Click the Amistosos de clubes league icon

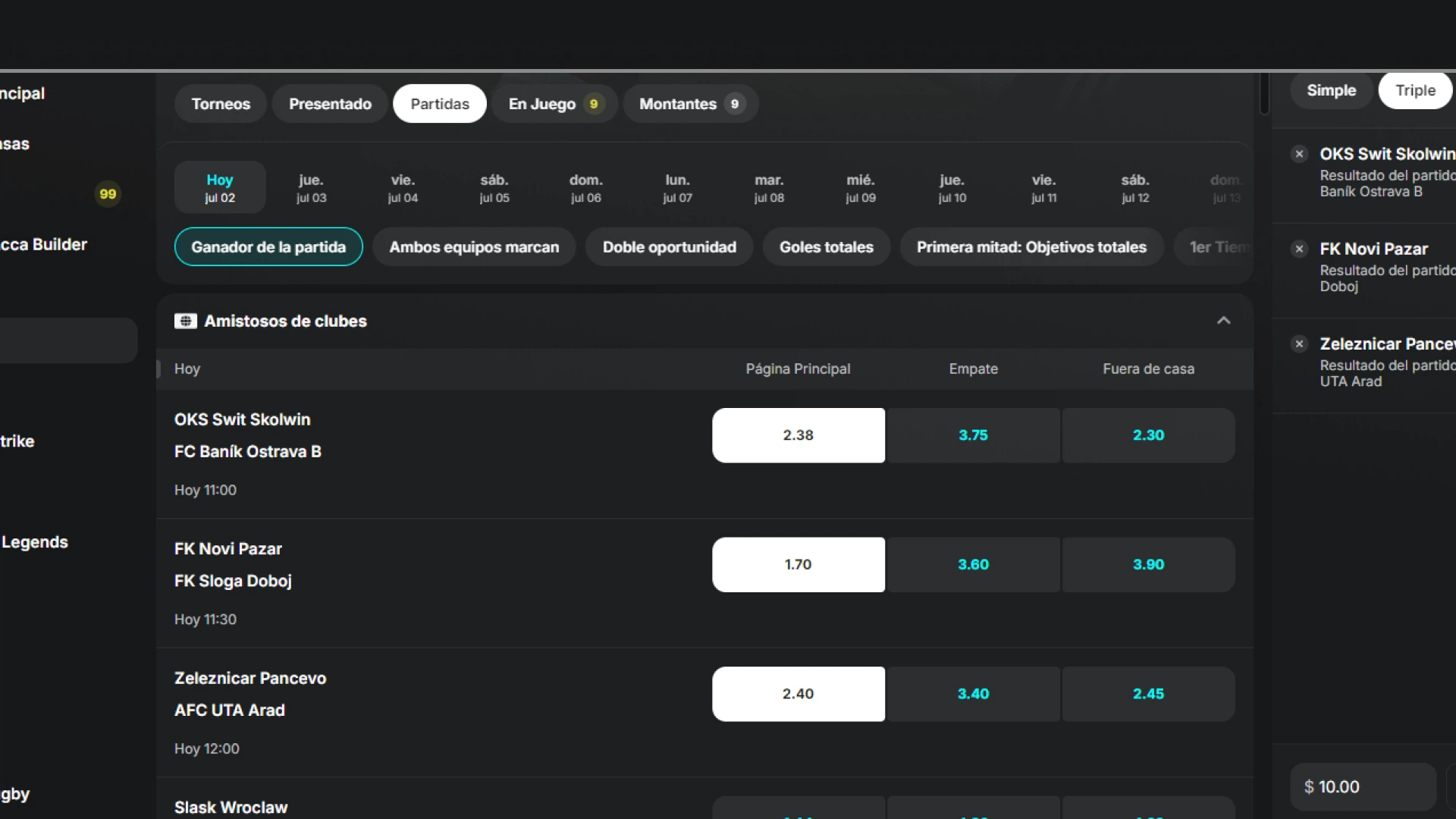click(186, 321)
